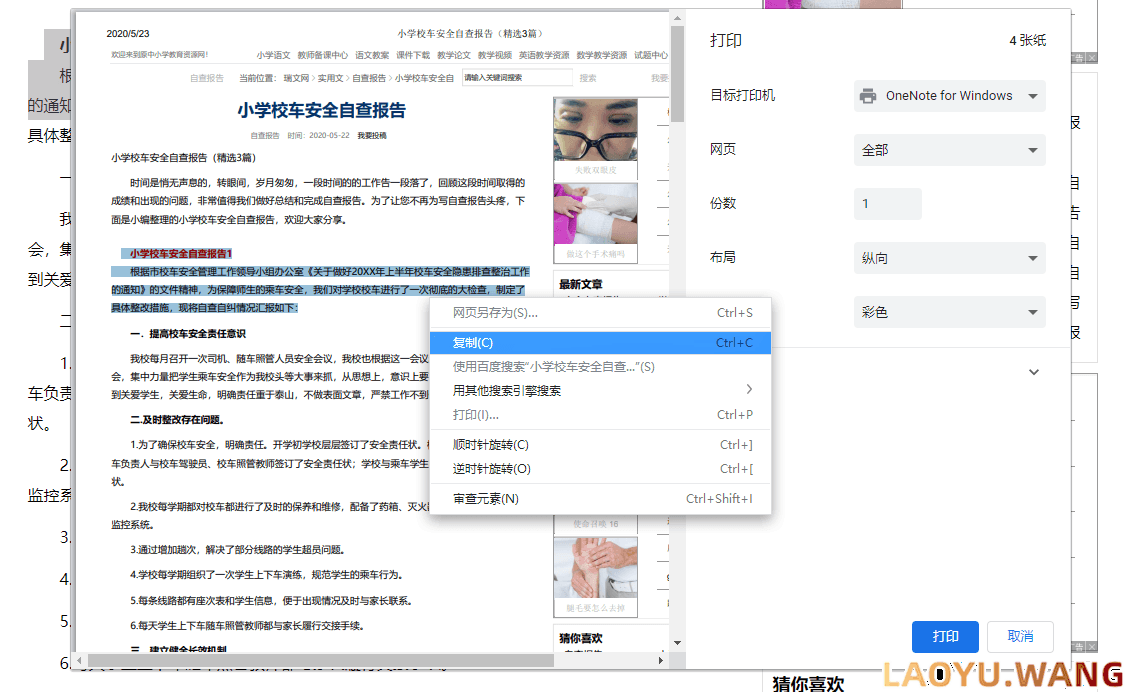The image size is (1129, 692).
Task: Click 实用文 breadcrumb link
Action: 330,78
